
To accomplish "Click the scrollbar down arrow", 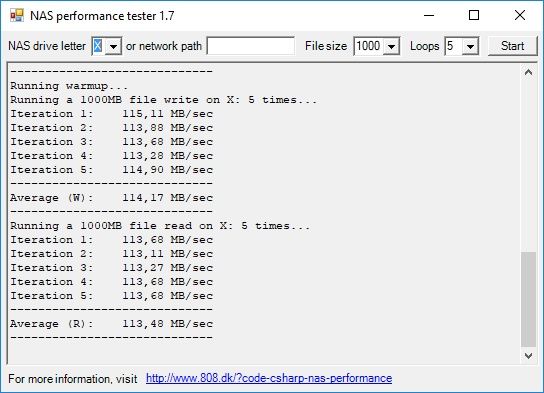I will [x=528, y=356].
